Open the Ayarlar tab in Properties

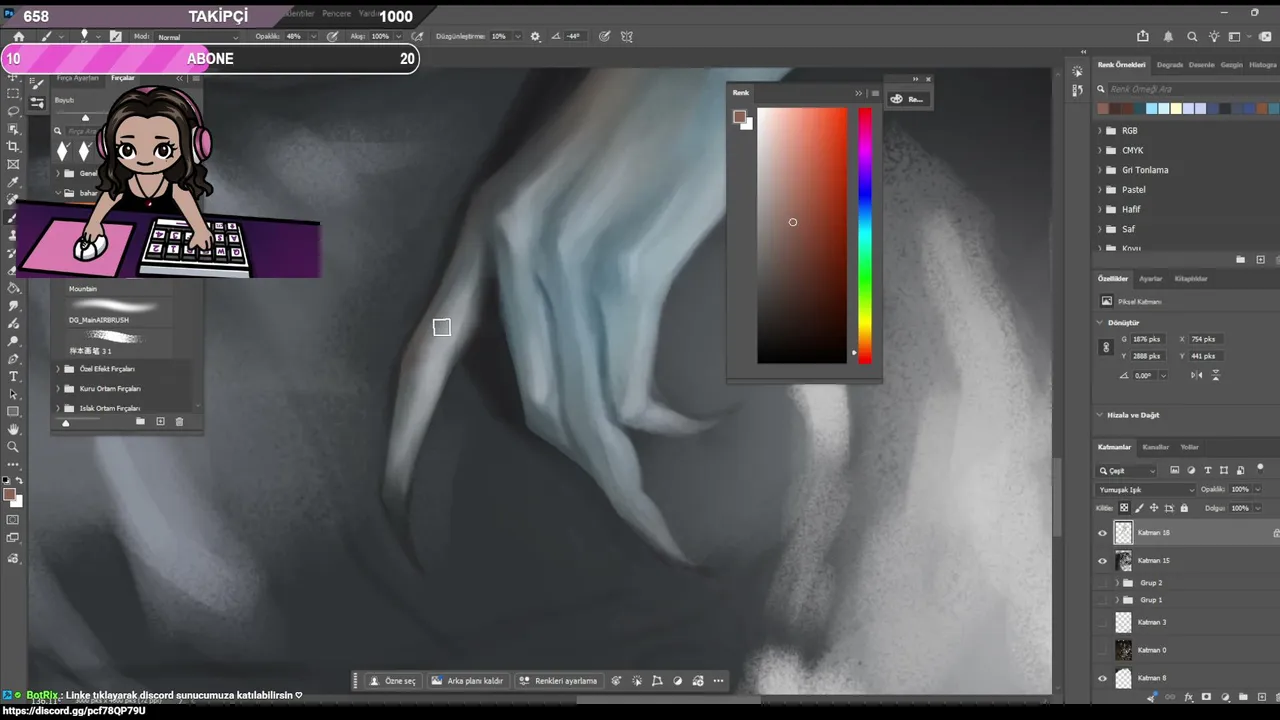[x=1150, y=279]
